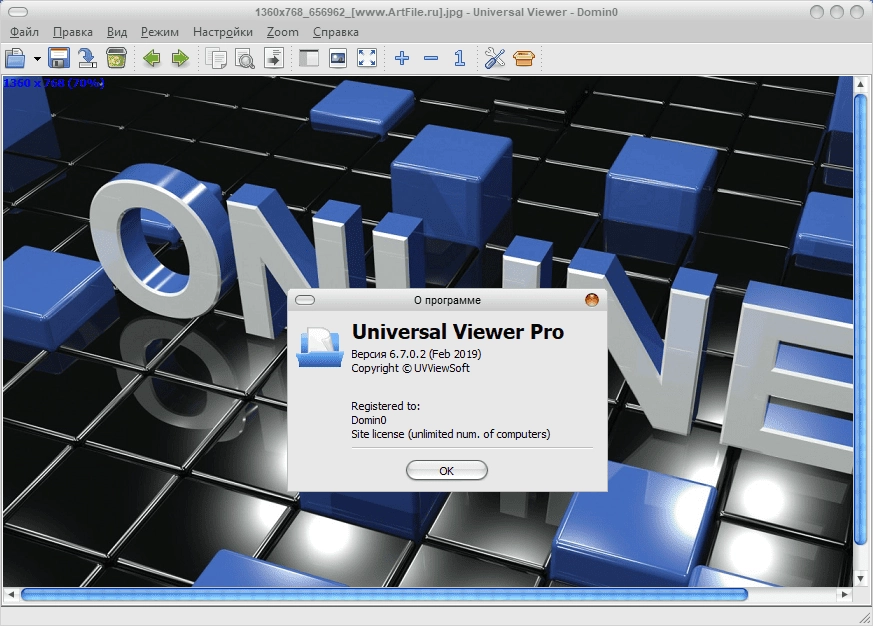Click OK in the О программе dialog
The height and width of the screenshot is (626, 873).
[447, 471]
